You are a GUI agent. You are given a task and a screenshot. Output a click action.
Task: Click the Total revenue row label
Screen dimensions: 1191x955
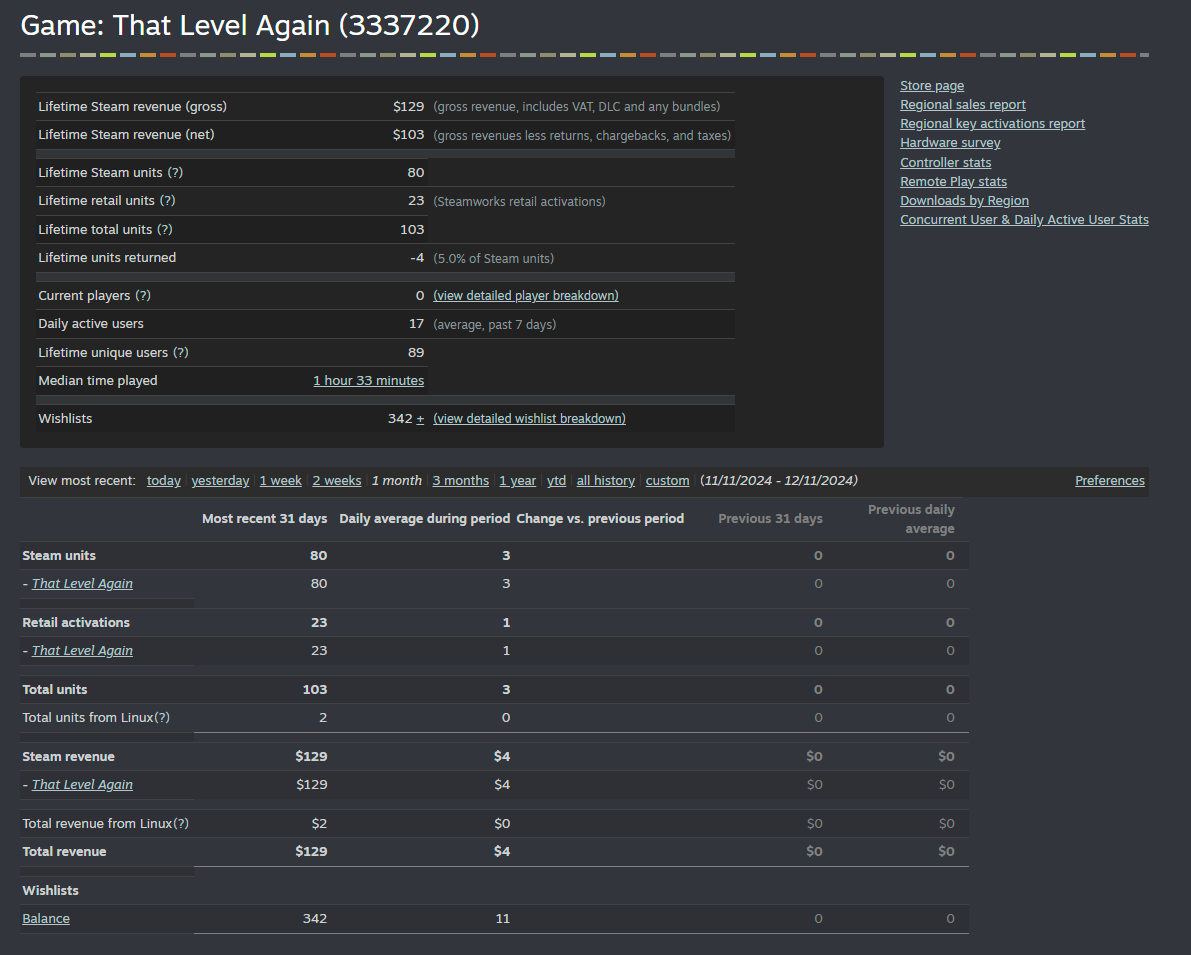click(65, 852)
